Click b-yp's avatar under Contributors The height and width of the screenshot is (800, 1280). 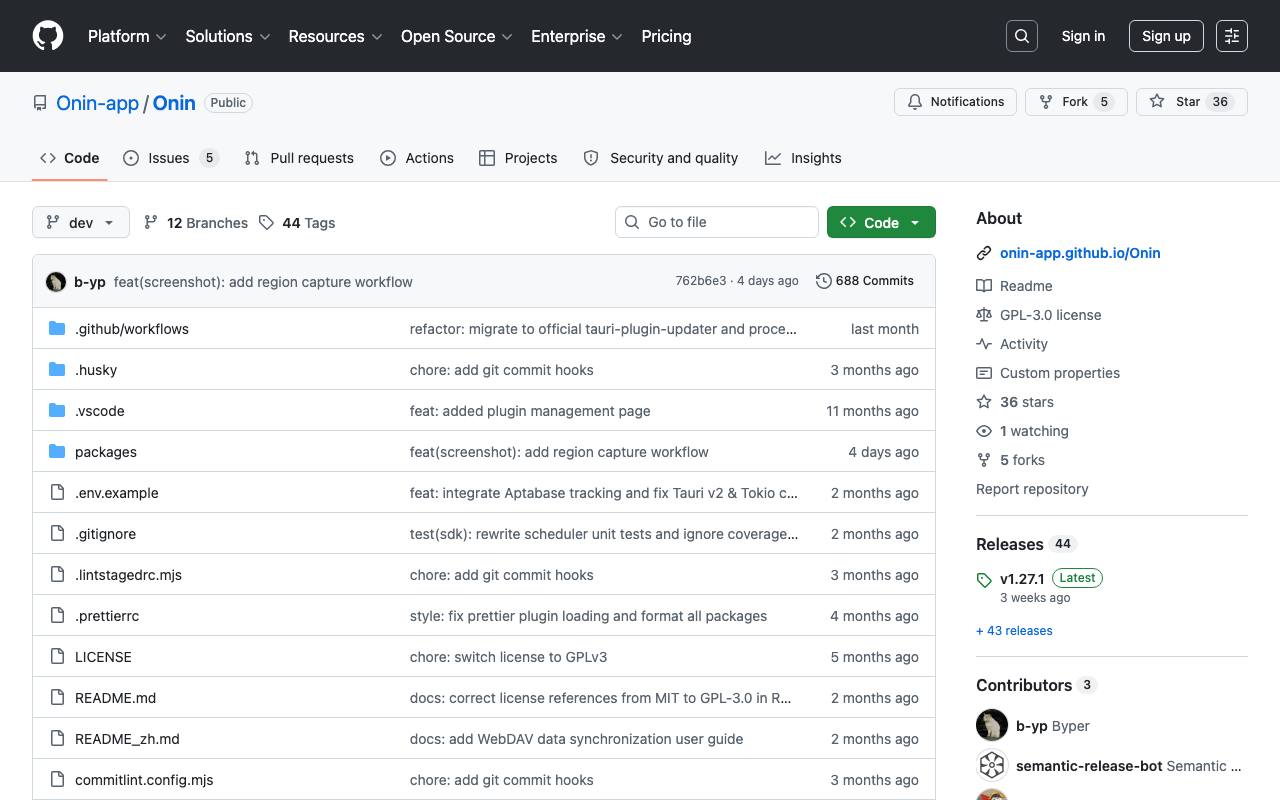pyautogui.click(x=992, y=726)
